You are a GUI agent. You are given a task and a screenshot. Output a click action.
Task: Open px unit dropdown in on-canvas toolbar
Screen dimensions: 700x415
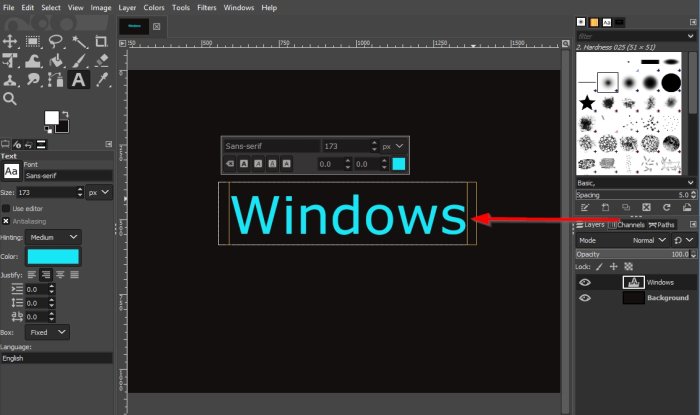pos(393,146)
